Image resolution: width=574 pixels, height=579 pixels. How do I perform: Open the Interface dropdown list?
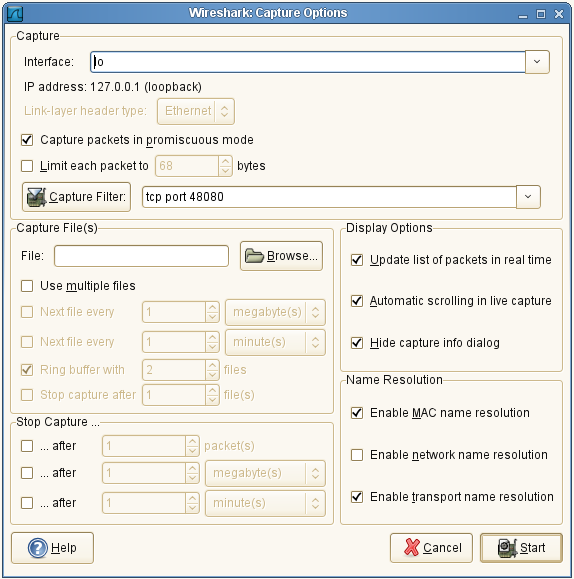coord(537,62)
